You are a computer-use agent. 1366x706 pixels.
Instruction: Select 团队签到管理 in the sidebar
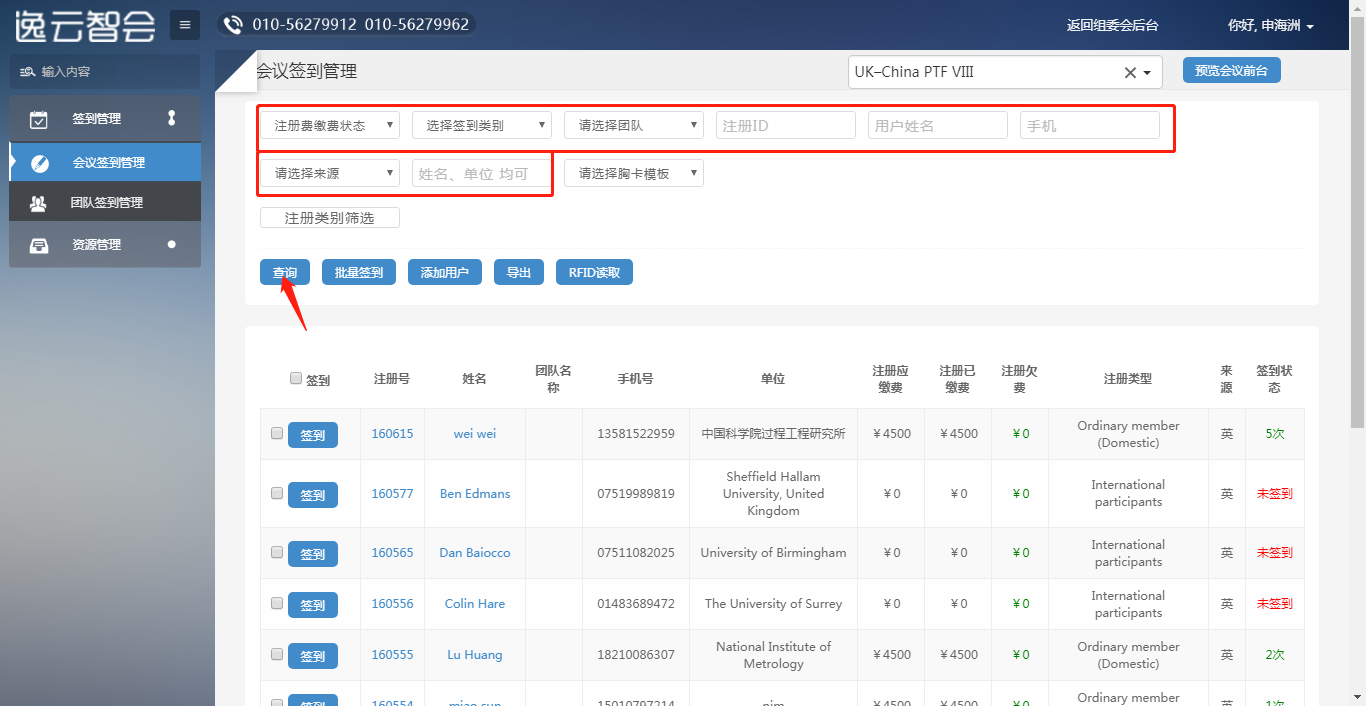(x=105, y=203)
